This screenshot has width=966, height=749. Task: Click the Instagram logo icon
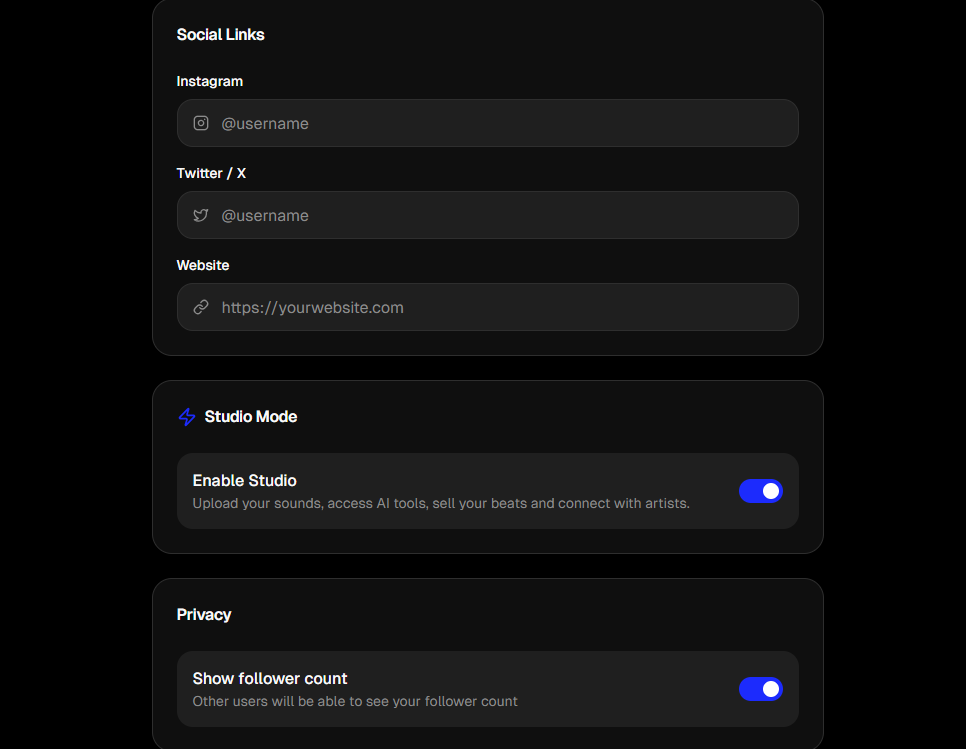coord(201,123)
